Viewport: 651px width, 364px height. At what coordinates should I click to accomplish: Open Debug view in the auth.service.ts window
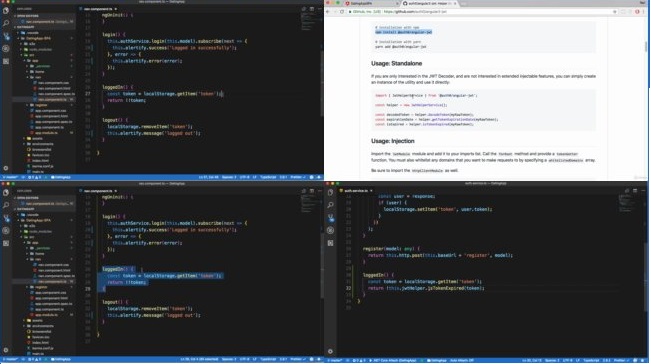click(330, 230)
